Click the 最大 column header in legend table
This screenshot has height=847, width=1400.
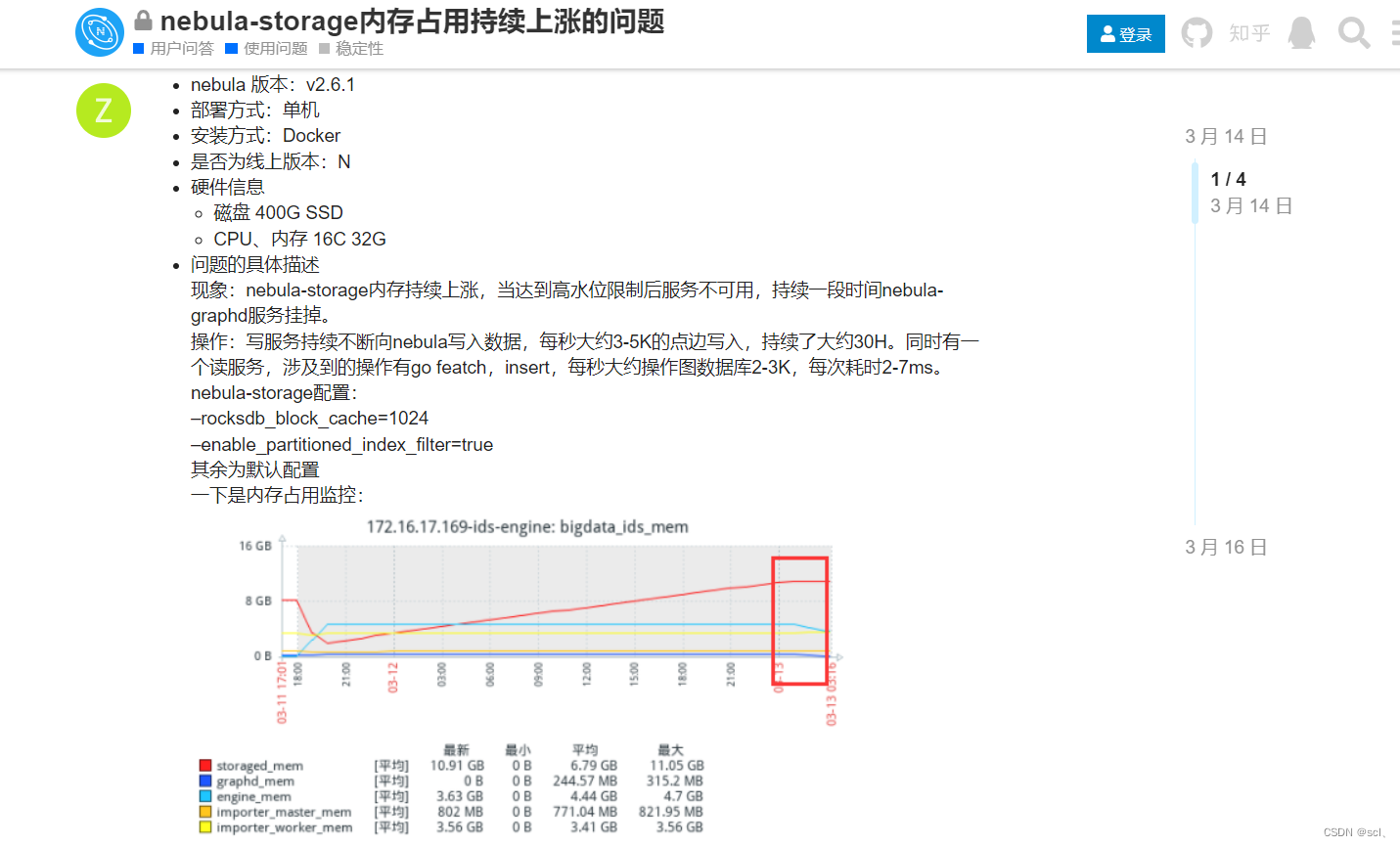click(x=670, y=750)
